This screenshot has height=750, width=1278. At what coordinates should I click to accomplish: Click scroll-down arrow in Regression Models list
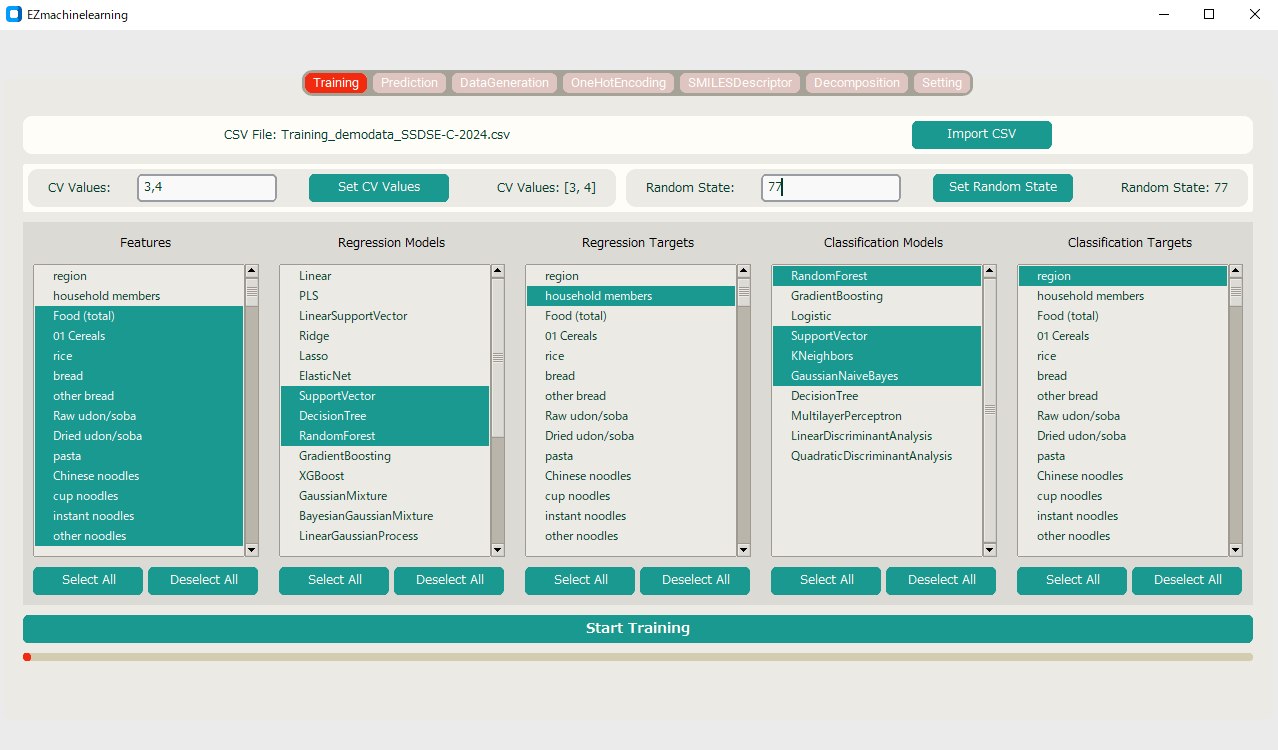pos(498,549)
